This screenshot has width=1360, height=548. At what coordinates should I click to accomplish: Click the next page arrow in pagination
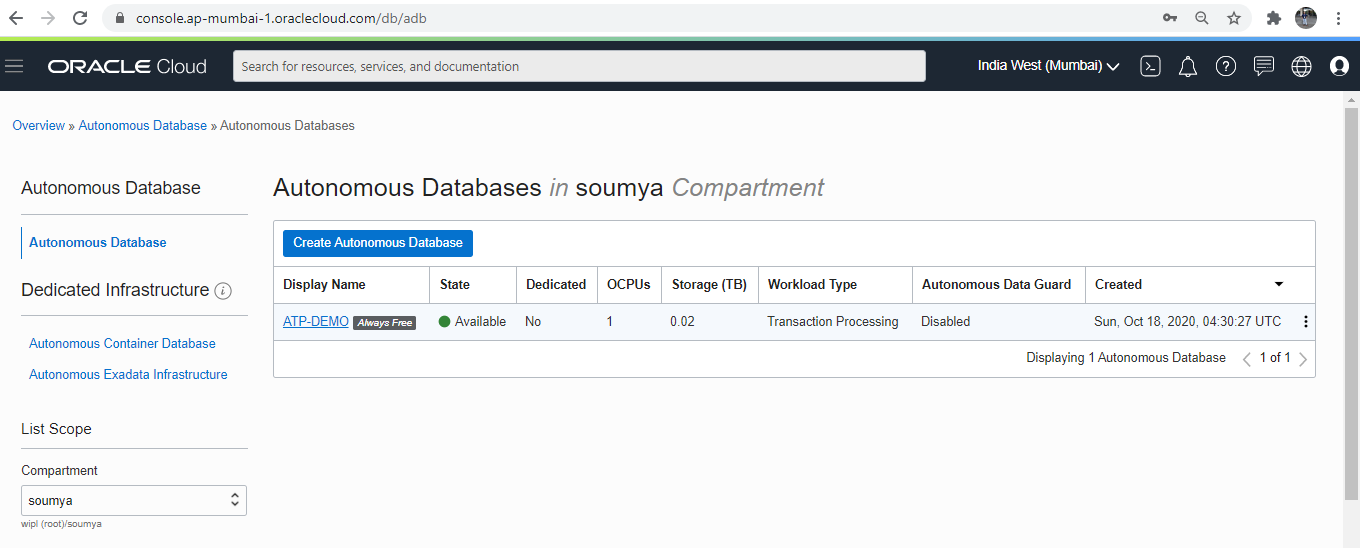pyautogui.click(x=1303, y=359)
